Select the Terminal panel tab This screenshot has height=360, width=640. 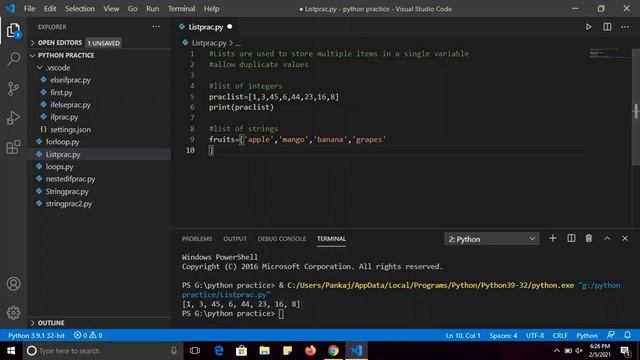331,239
